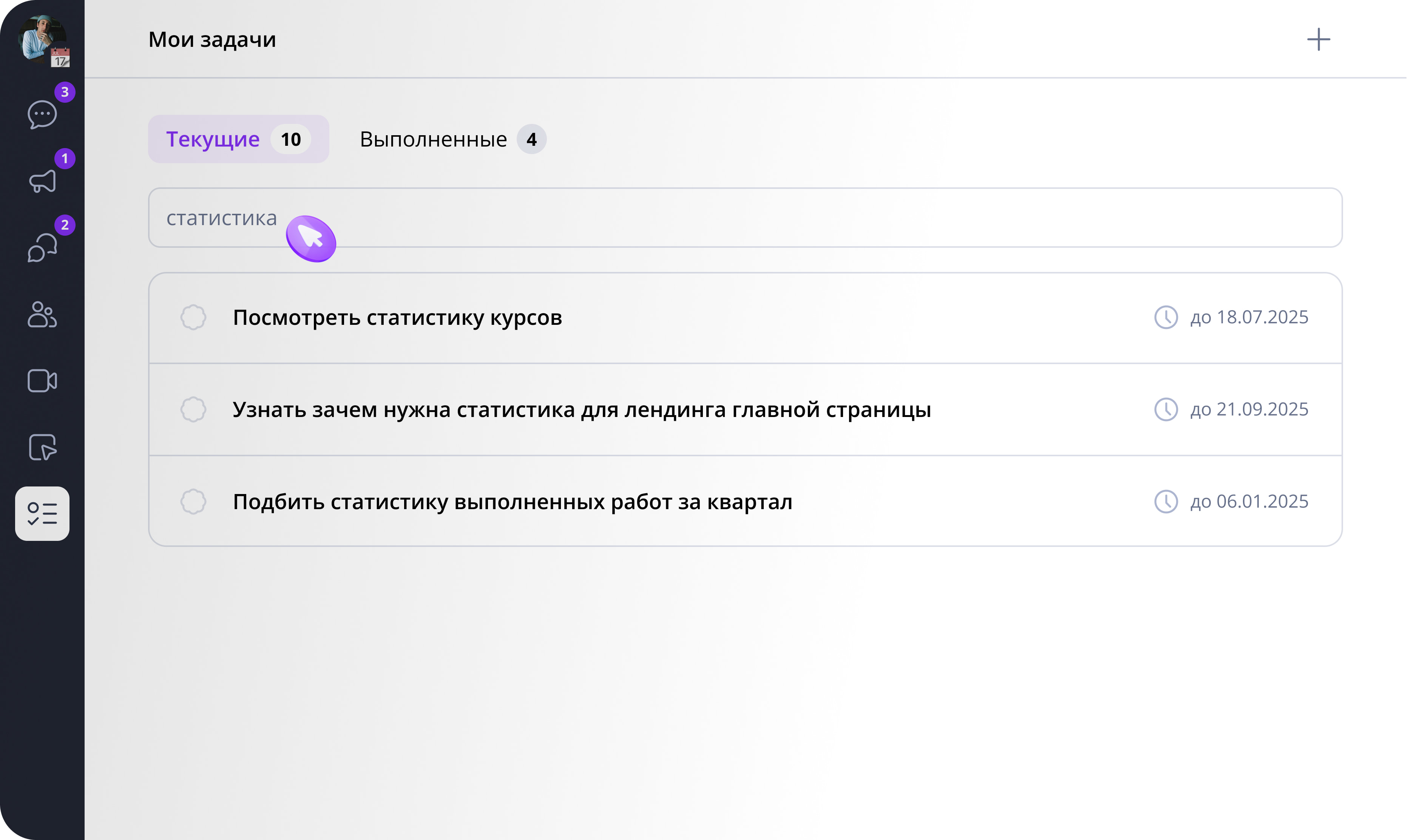The width and height of the screenshot is (1408, 840).
Task: Open the video calls camera icon
Action: pyautogui.click(x=42, y=381)
